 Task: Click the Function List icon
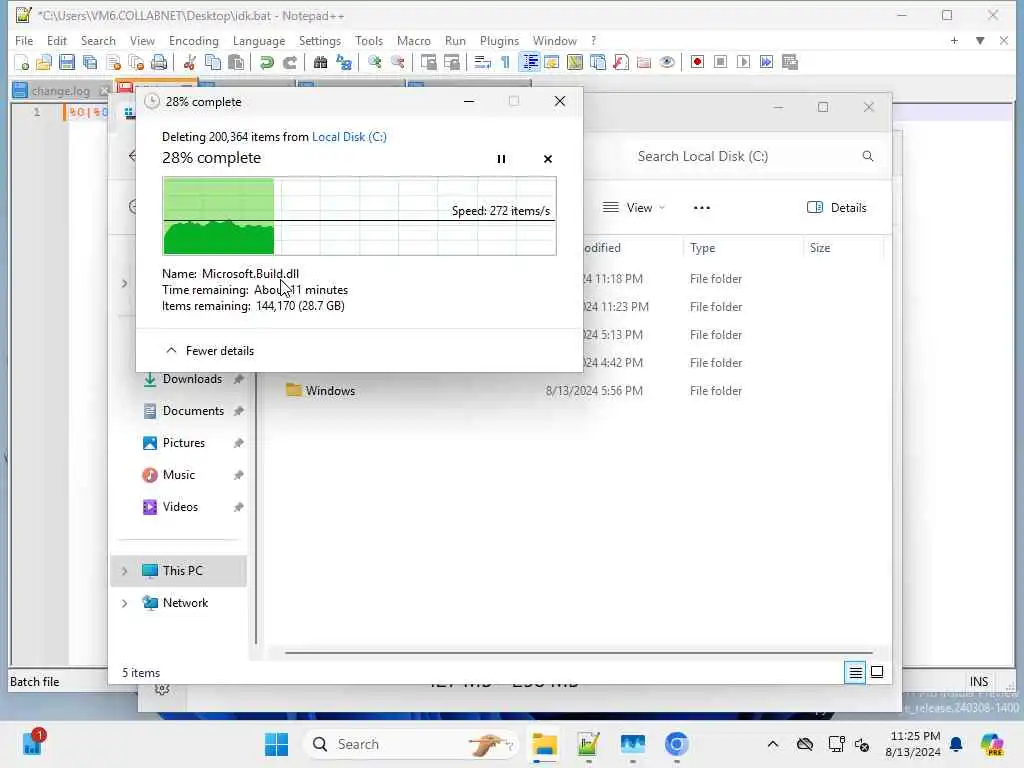pyautogui.click(x=621, y=62)
